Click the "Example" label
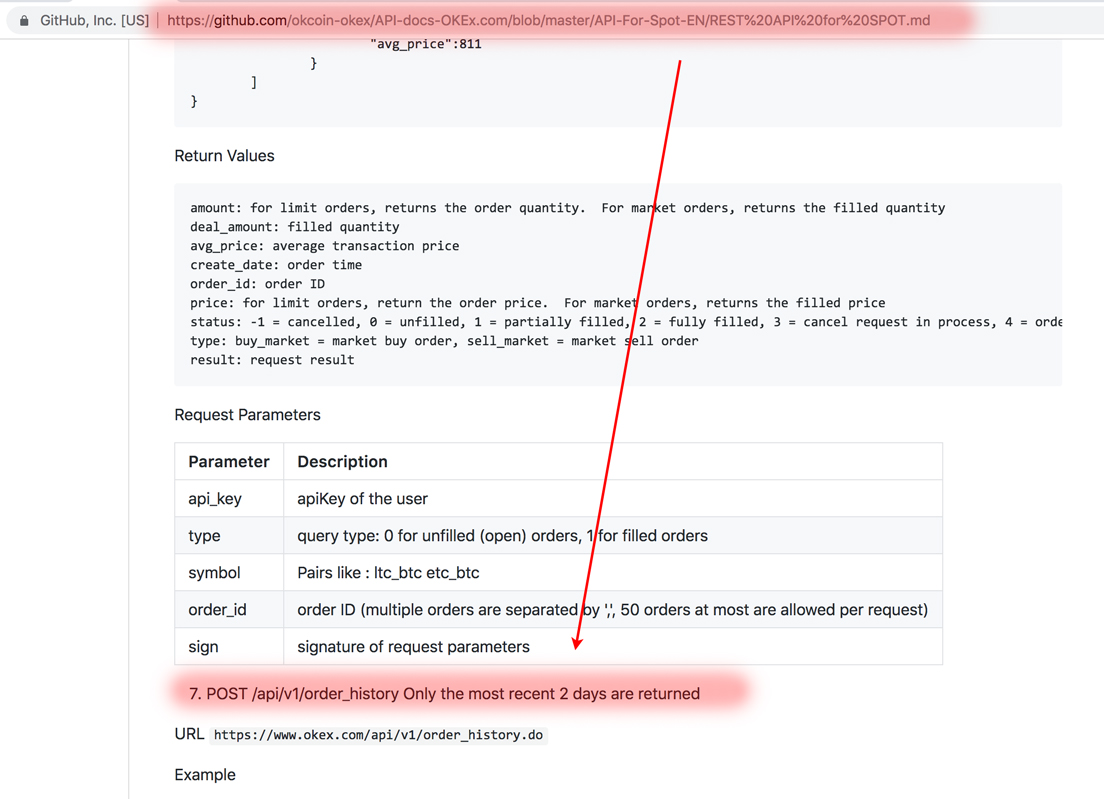This screenshot has height=799, width=1104. [x=204, y=774]
